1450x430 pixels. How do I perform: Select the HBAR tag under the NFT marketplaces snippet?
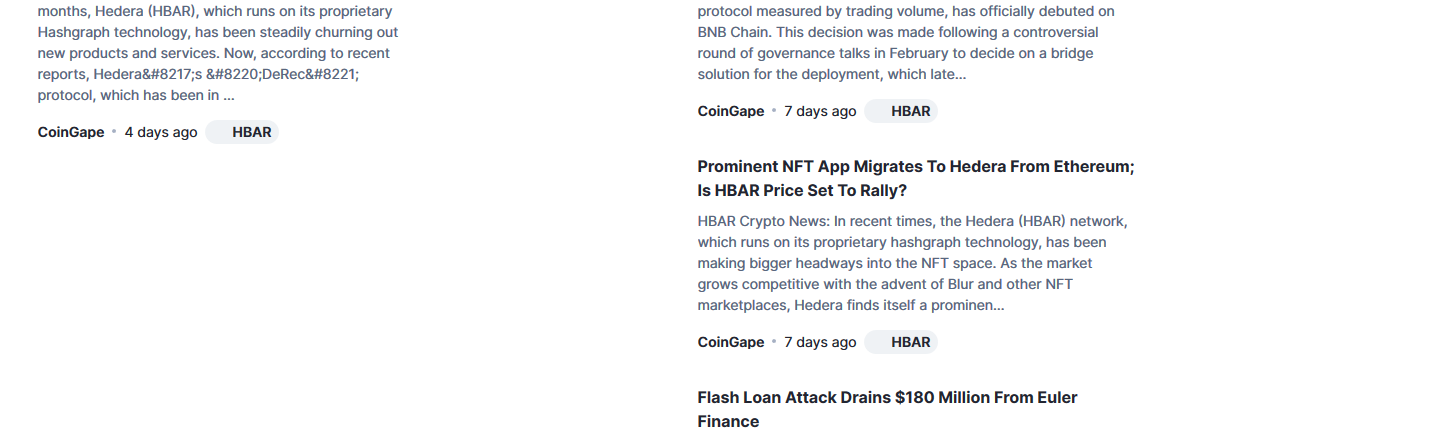(901, 342)
